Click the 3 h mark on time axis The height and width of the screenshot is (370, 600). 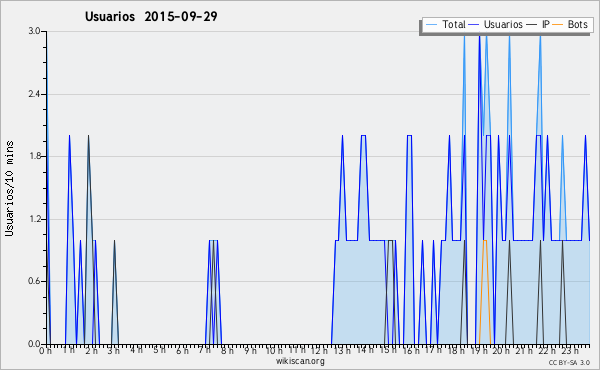coord(114,350)
